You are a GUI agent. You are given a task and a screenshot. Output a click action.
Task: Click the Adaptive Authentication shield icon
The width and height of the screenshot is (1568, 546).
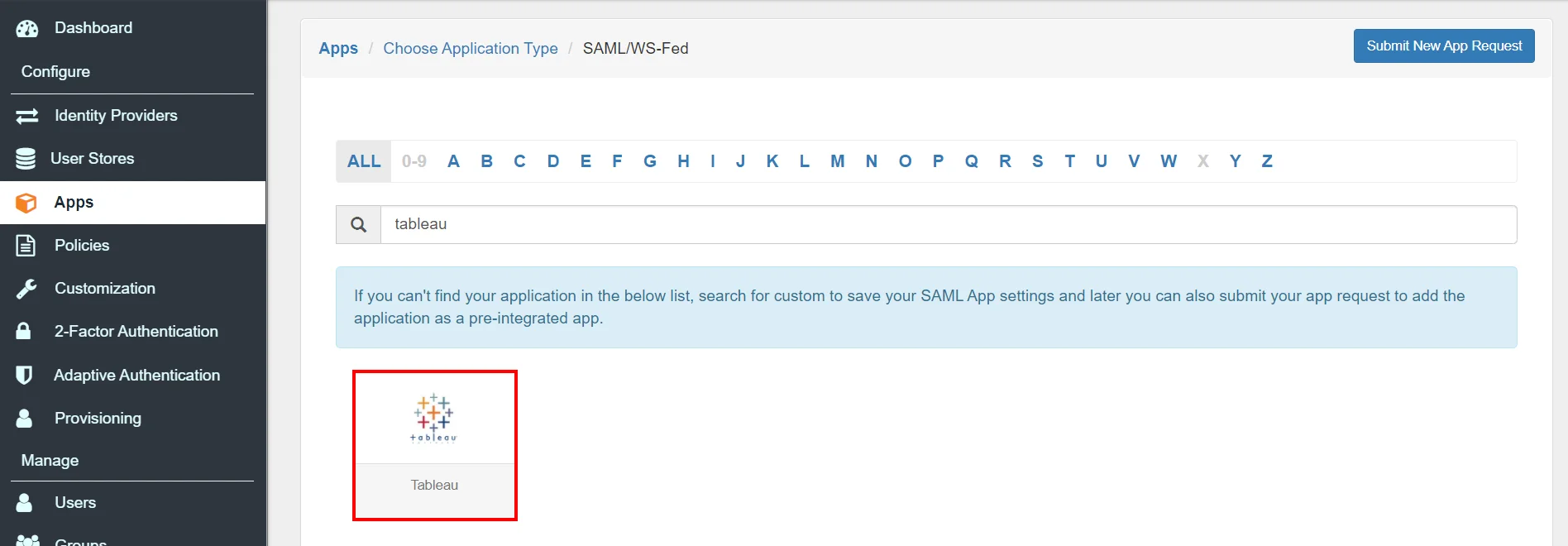25,375
